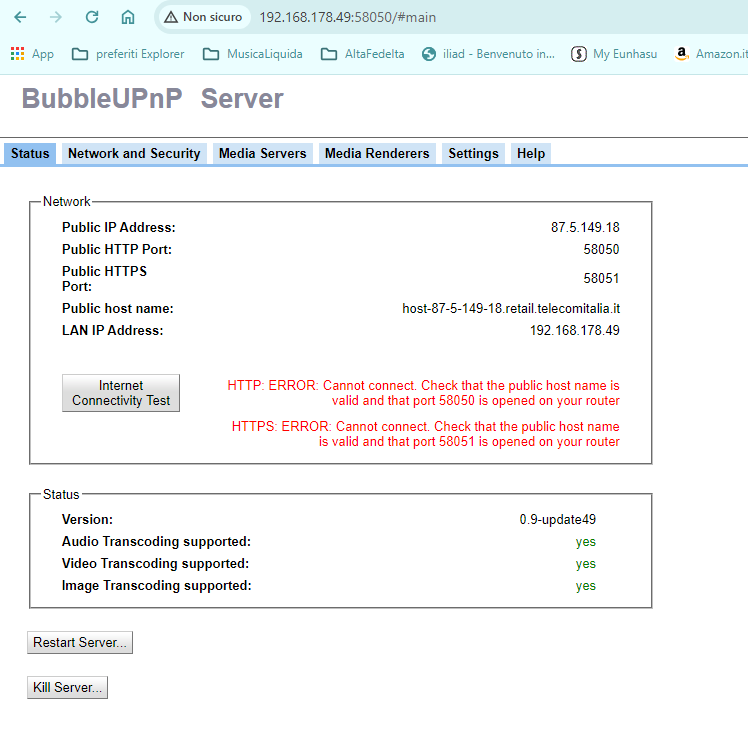The height and width of the screenshot is (731, 748).
Task: Select the public HTTP port value 58050
Action: click(x=601, y=249)
